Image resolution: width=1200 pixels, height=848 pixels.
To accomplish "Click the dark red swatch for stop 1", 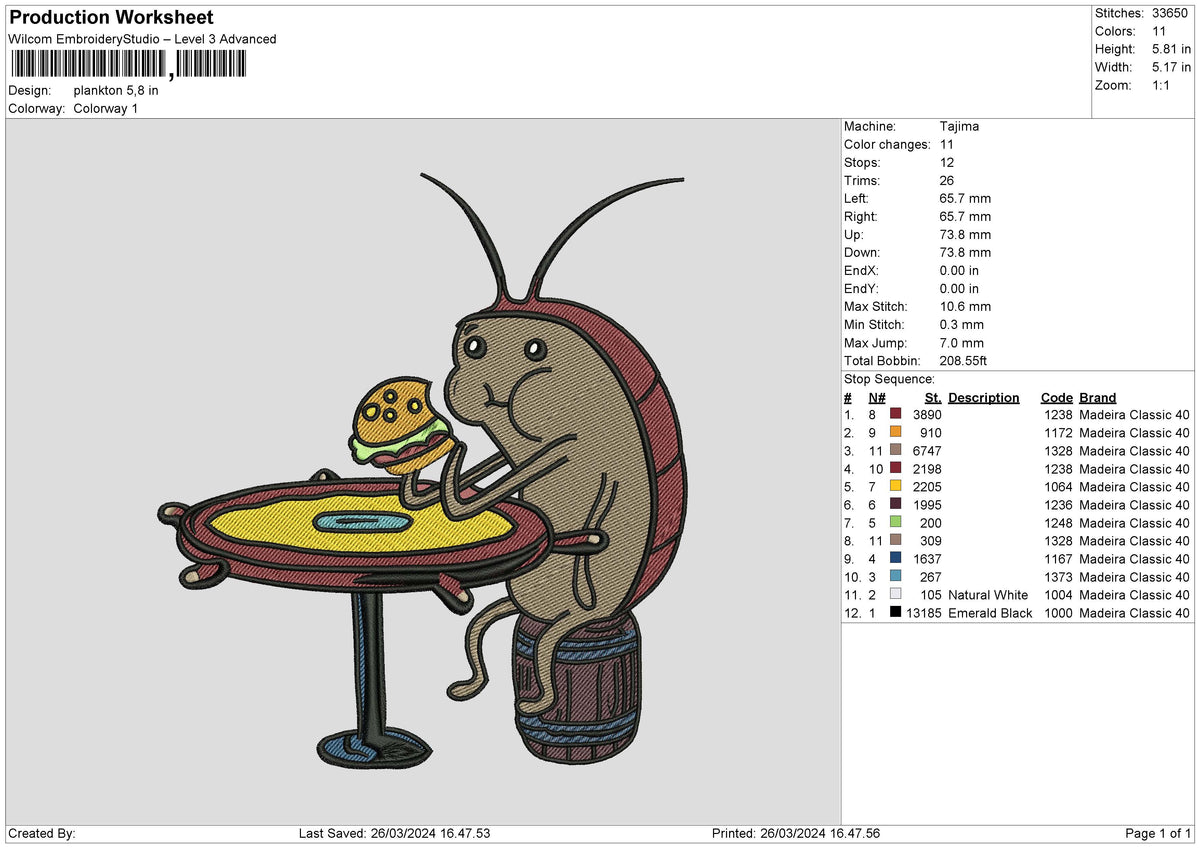I will [896, 415].
